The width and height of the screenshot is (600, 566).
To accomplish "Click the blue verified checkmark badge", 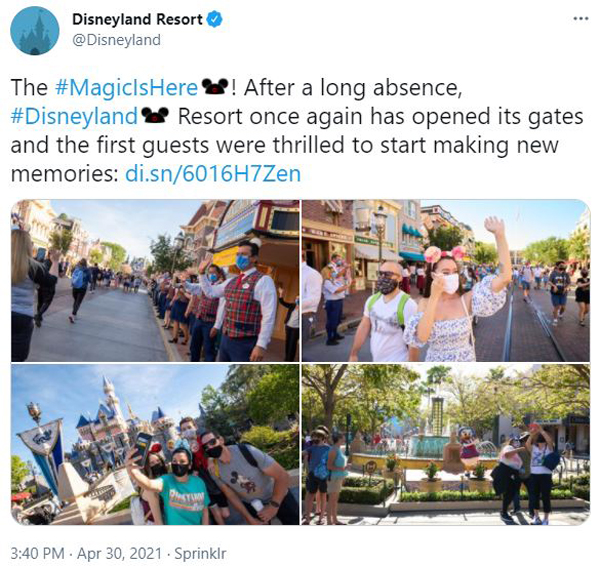I will [x=214, y=20].
